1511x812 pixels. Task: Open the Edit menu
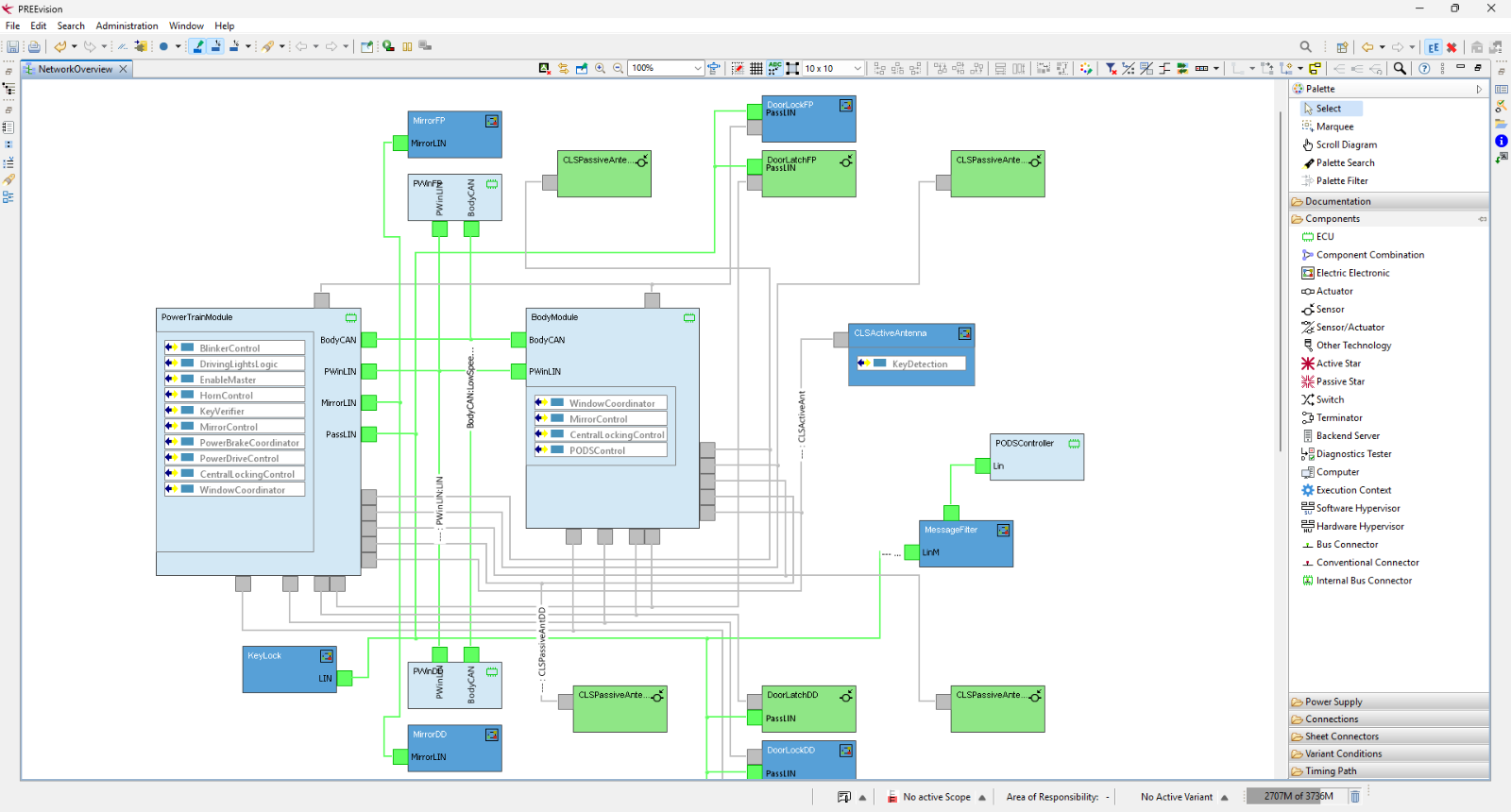tap(38, 25)
